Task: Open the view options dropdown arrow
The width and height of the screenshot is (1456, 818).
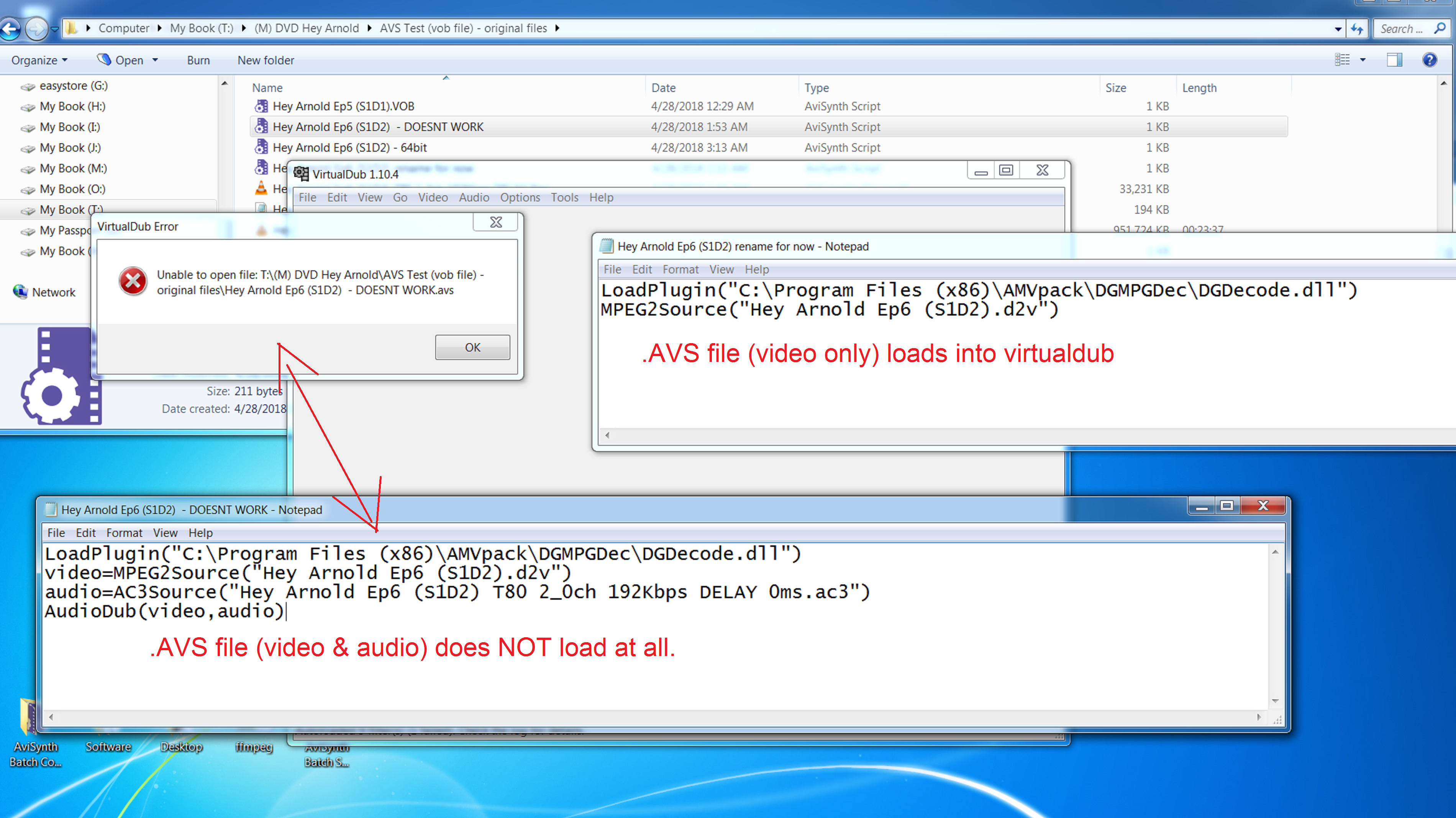Action: [1363, 60]
